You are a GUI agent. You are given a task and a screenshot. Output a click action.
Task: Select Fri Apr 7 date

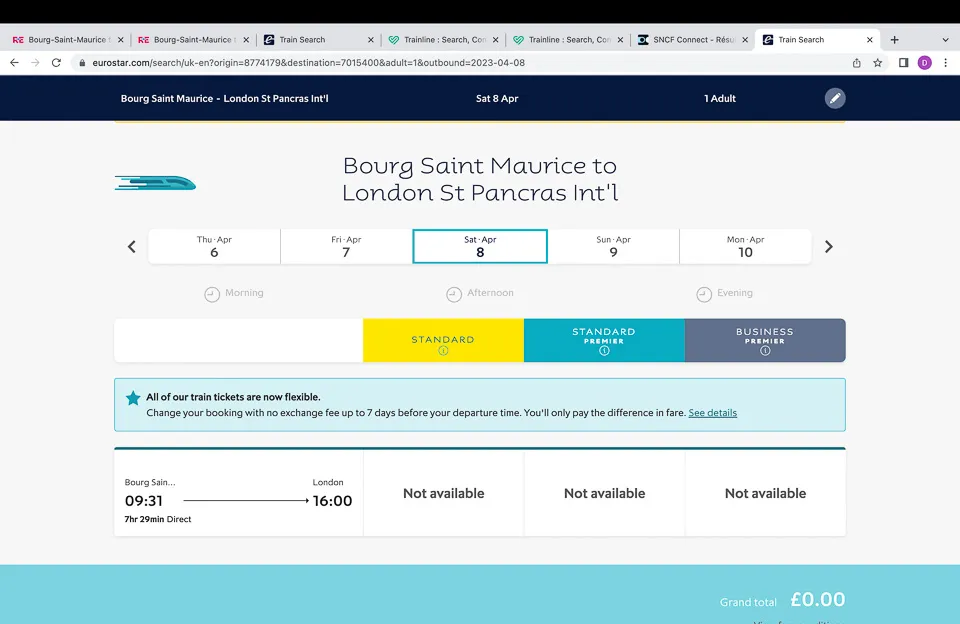pos(346,246)
